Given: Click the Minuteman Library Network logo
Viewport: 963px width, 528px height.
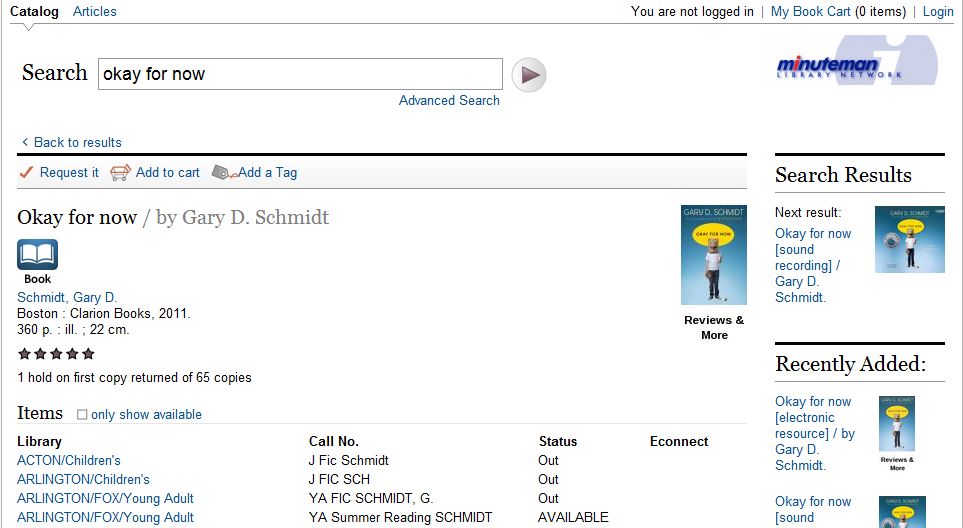Looking at the screenshot, I should (x=857, y=61).
